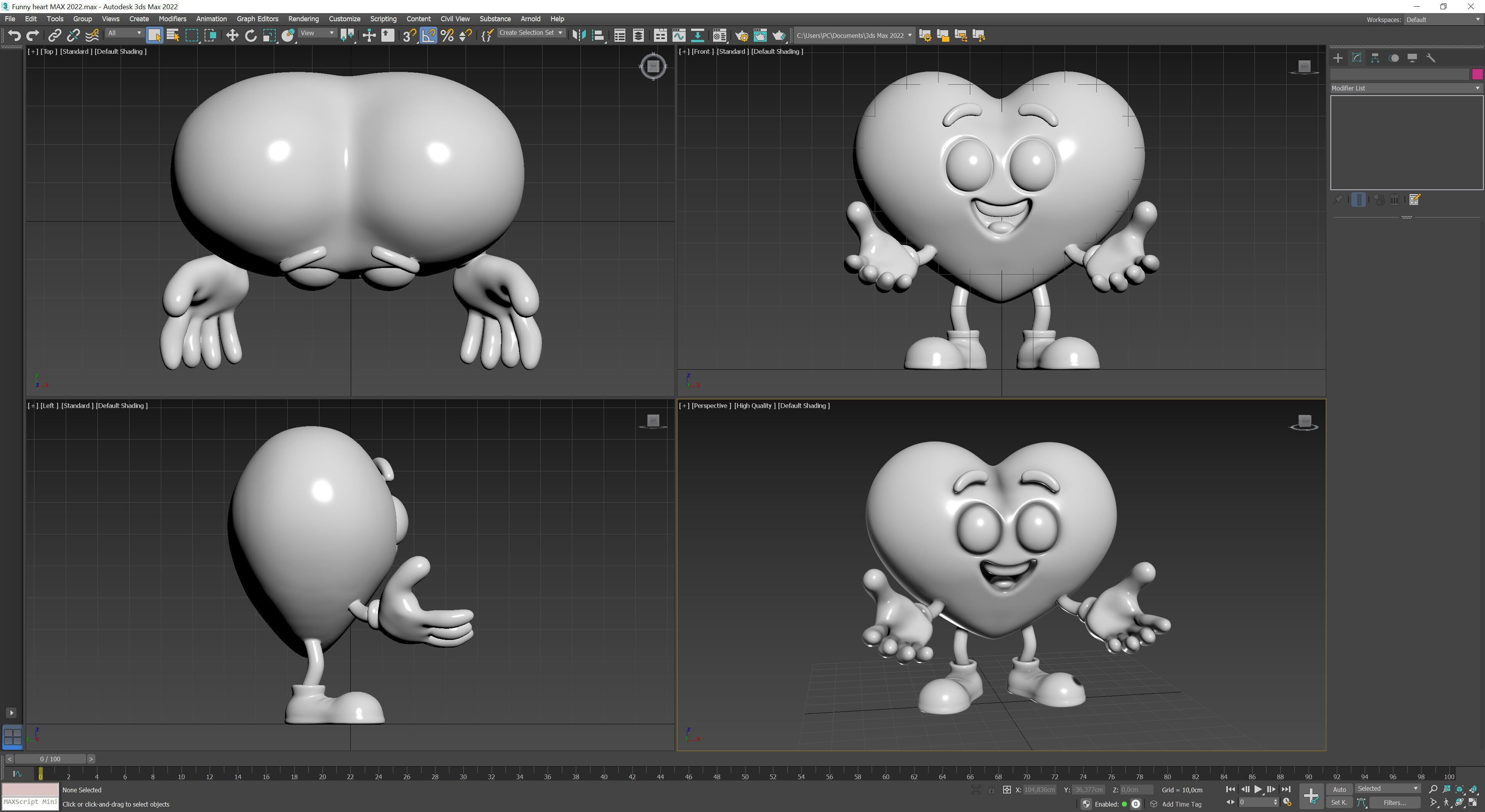This screenshot has height=812, width=1485.
Task: Open the Motion panel tab icon
Action: (1394, 58)
